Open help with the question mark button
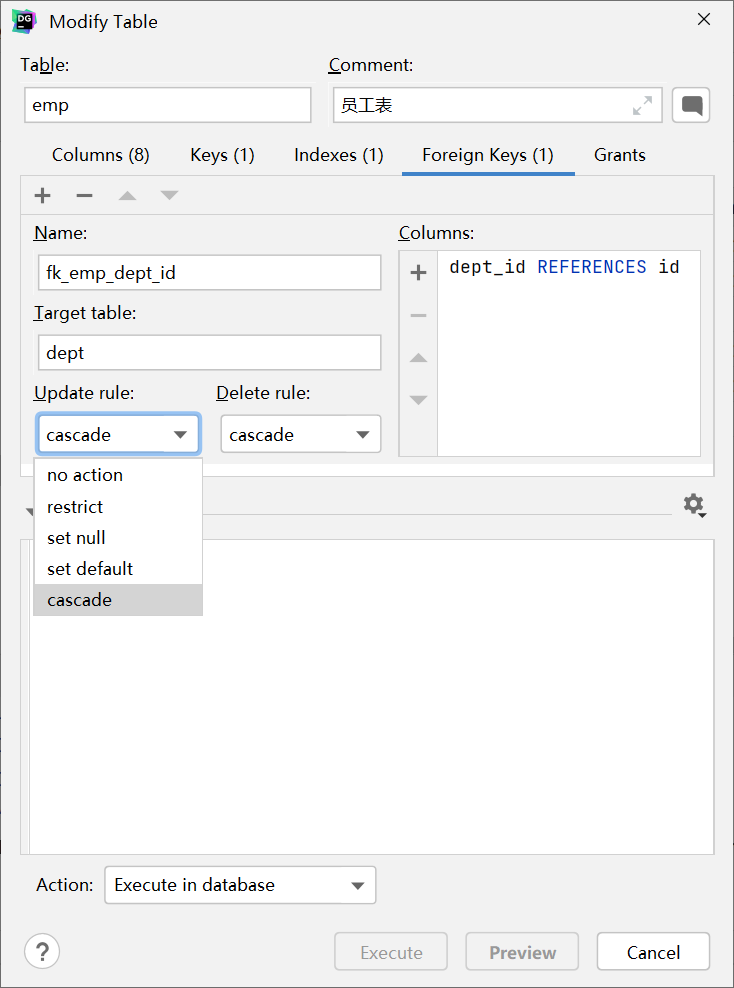 click(x=42, y=951)
